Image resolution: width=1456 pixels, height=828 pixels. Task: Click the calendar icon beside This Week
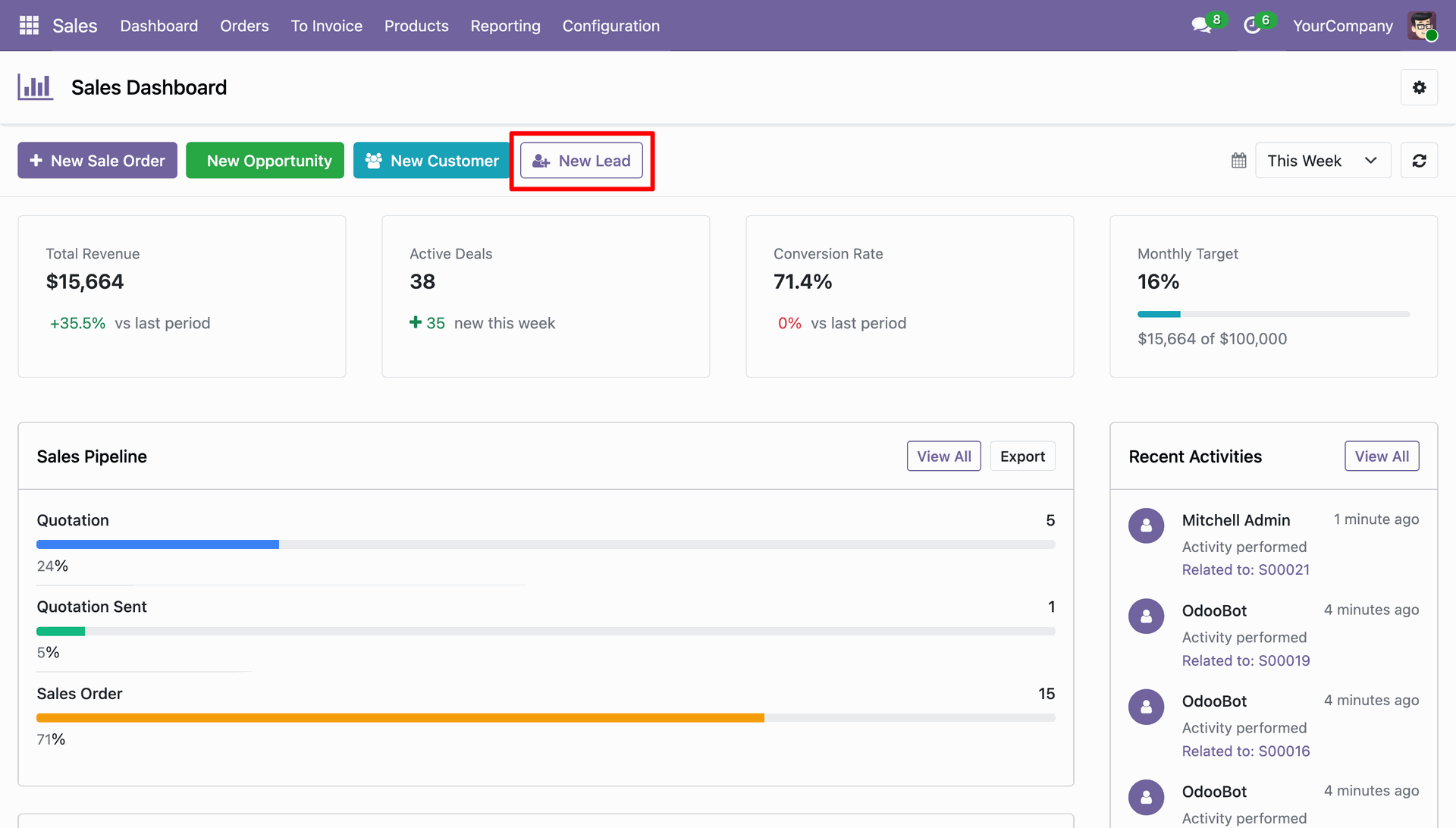[x=1238, y=160]
